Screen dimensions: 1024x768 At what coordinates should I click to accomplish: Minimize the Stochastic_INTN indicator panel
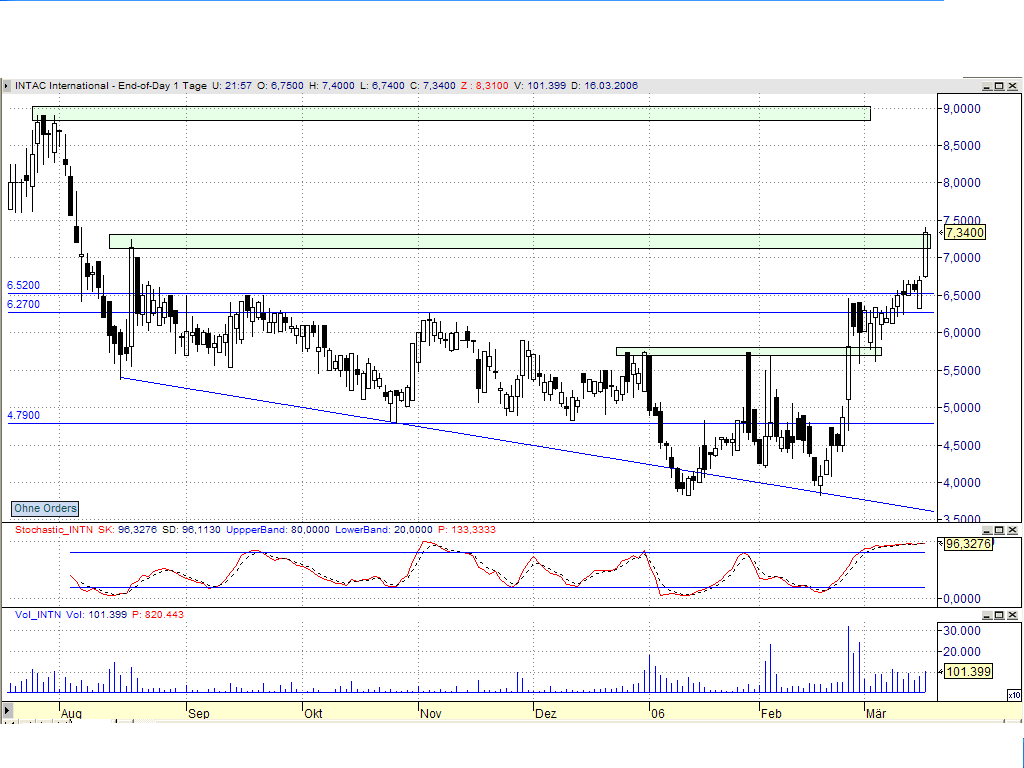click(988, 531)
